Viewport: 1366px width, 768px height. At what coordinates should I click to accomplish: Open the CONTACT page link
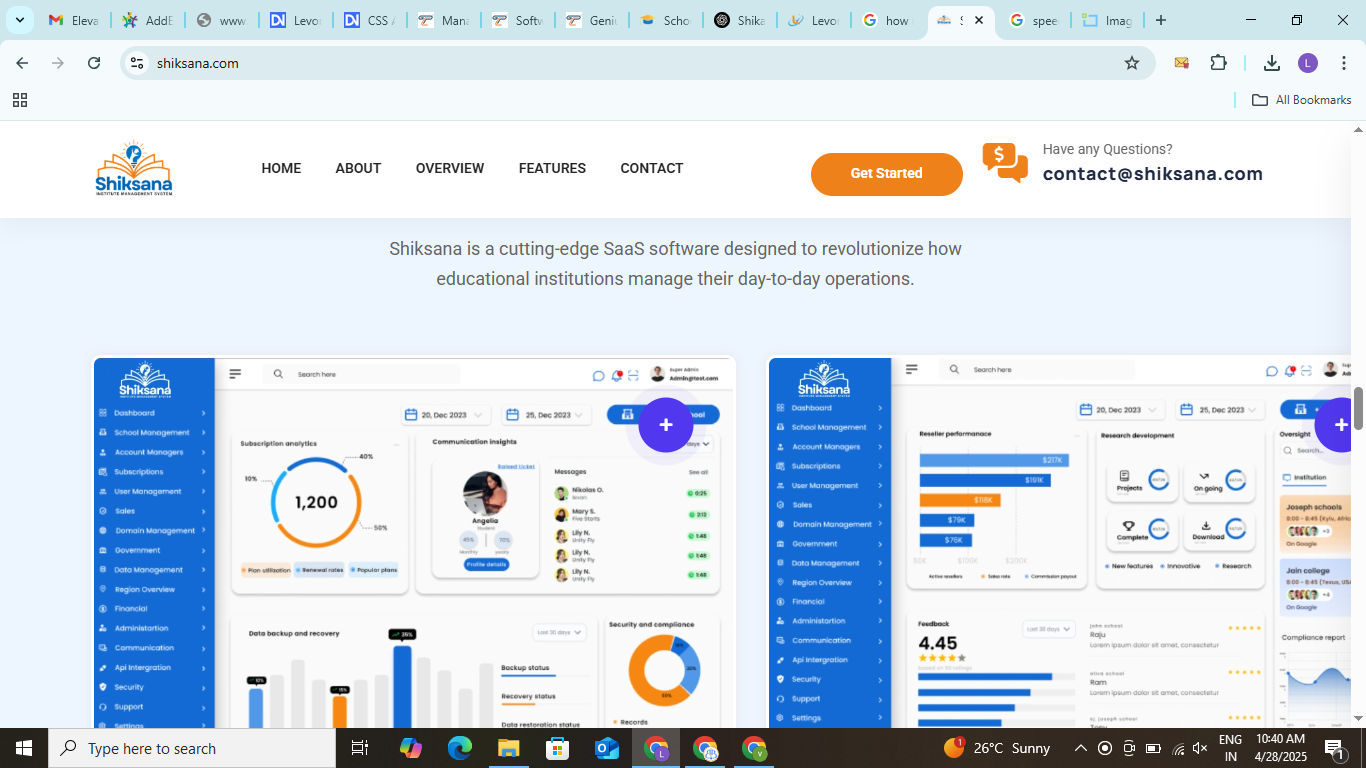point(652,168)
